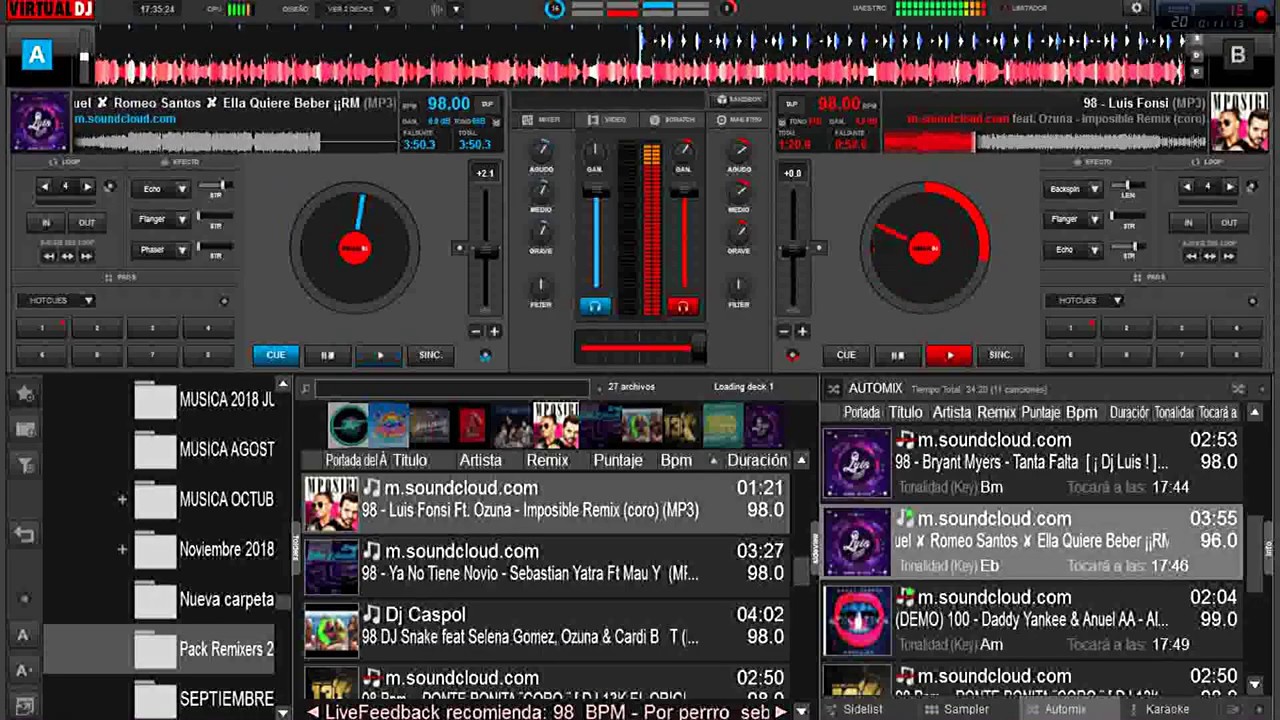Double the loop length on deck B

point(1230,187)
